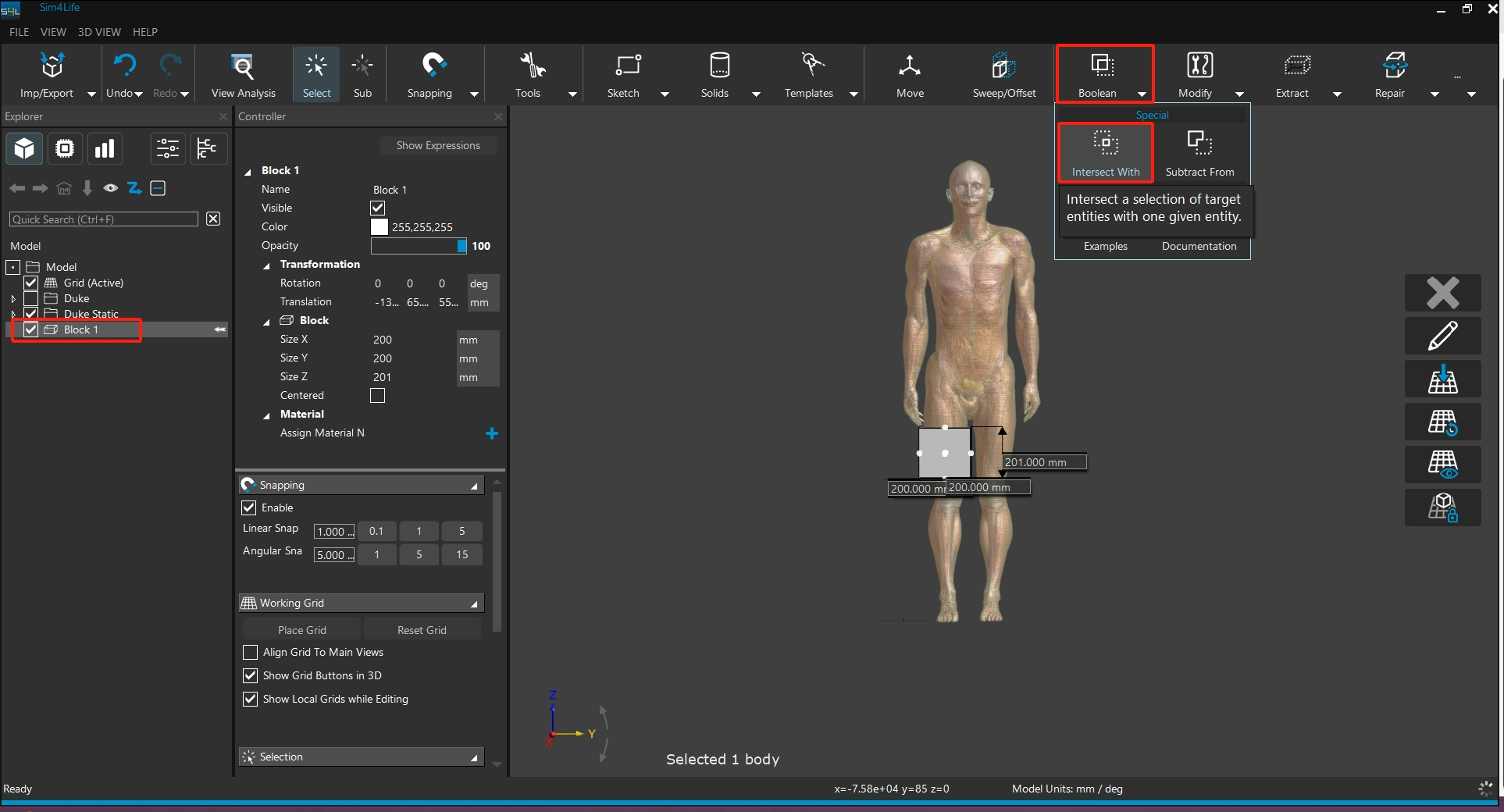Uncheck the Visible checkbox for Block 1

pos(378,208)
